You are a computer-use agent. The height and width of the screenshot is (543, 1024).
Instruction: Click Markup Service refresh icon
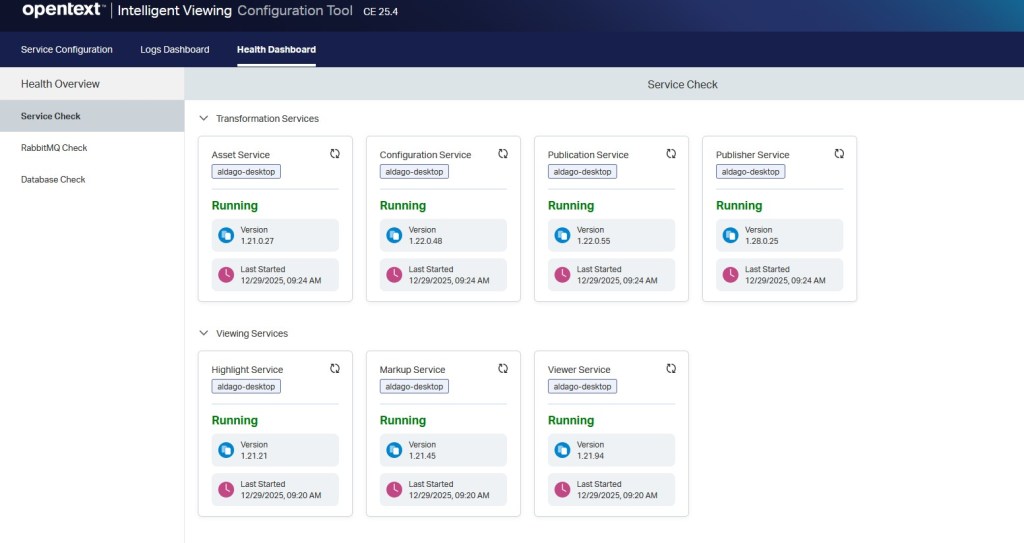[x=503, y=369]
